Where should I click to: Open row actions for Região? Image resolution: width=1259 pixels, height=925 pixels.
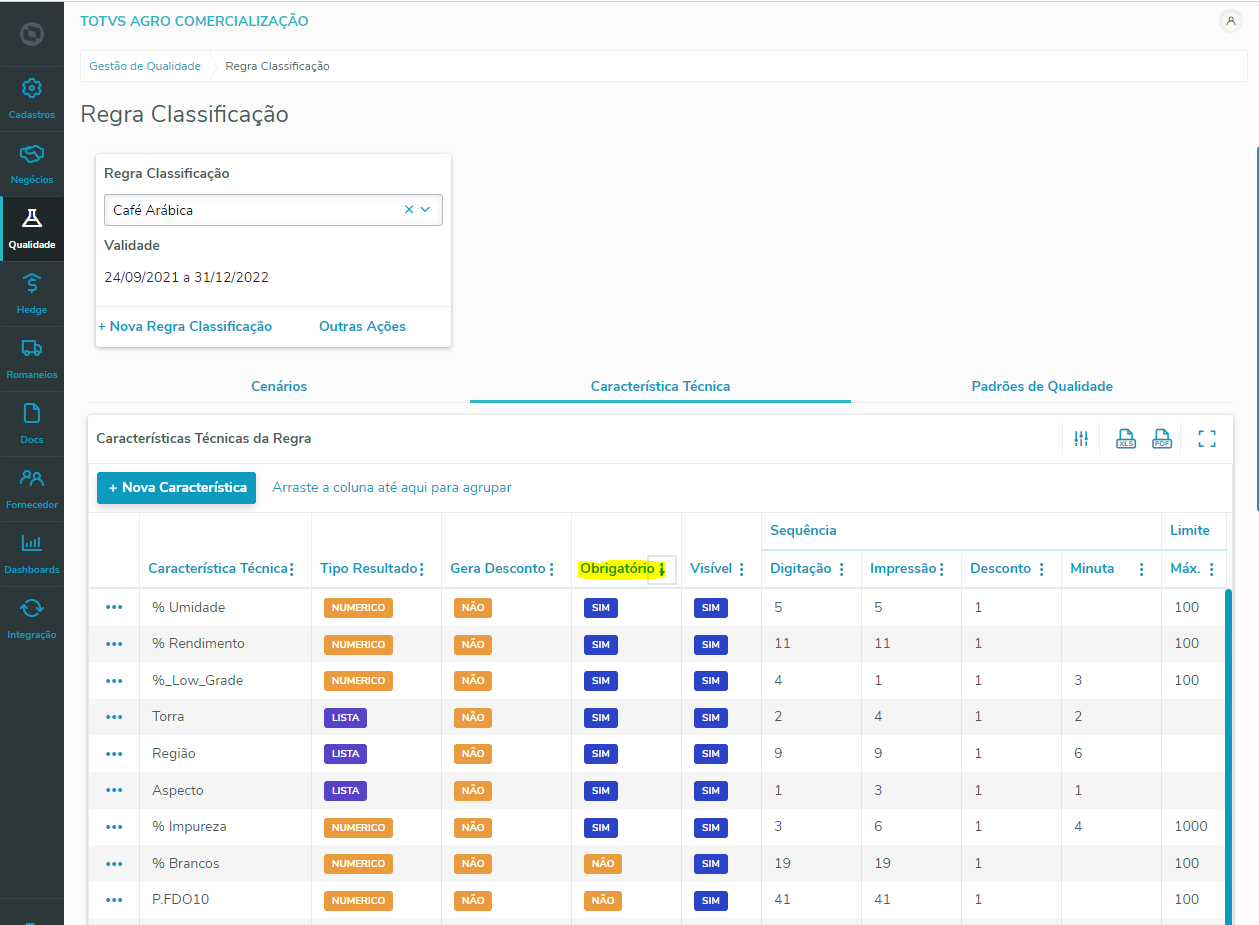(x=114, y=754)
